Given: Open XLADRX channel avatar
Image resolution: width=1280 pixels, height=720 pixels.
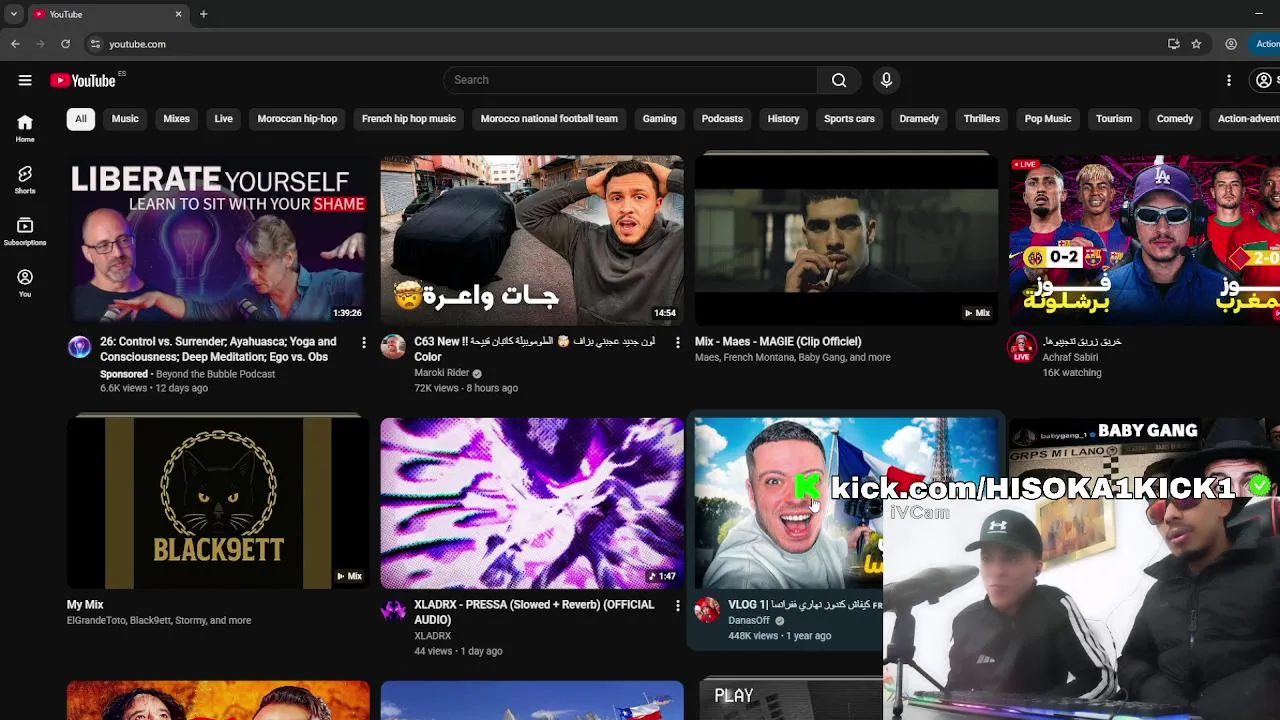Looking at the screenshot, I should pos(393,610).
